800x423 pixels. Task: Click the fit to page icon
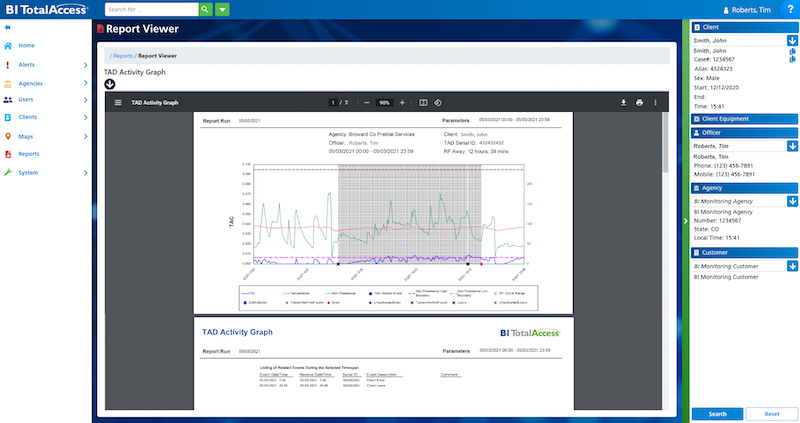(423, 102)
